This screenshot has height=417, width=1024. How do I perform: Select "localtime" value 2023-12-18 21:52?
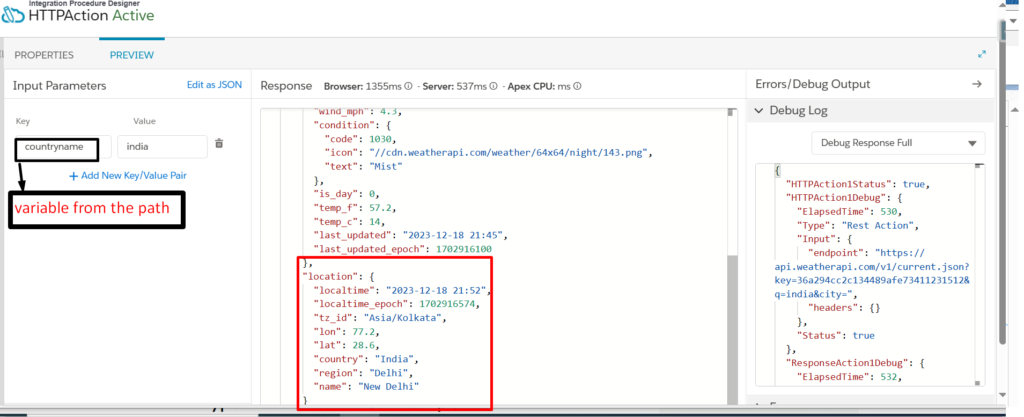(435, 290)
